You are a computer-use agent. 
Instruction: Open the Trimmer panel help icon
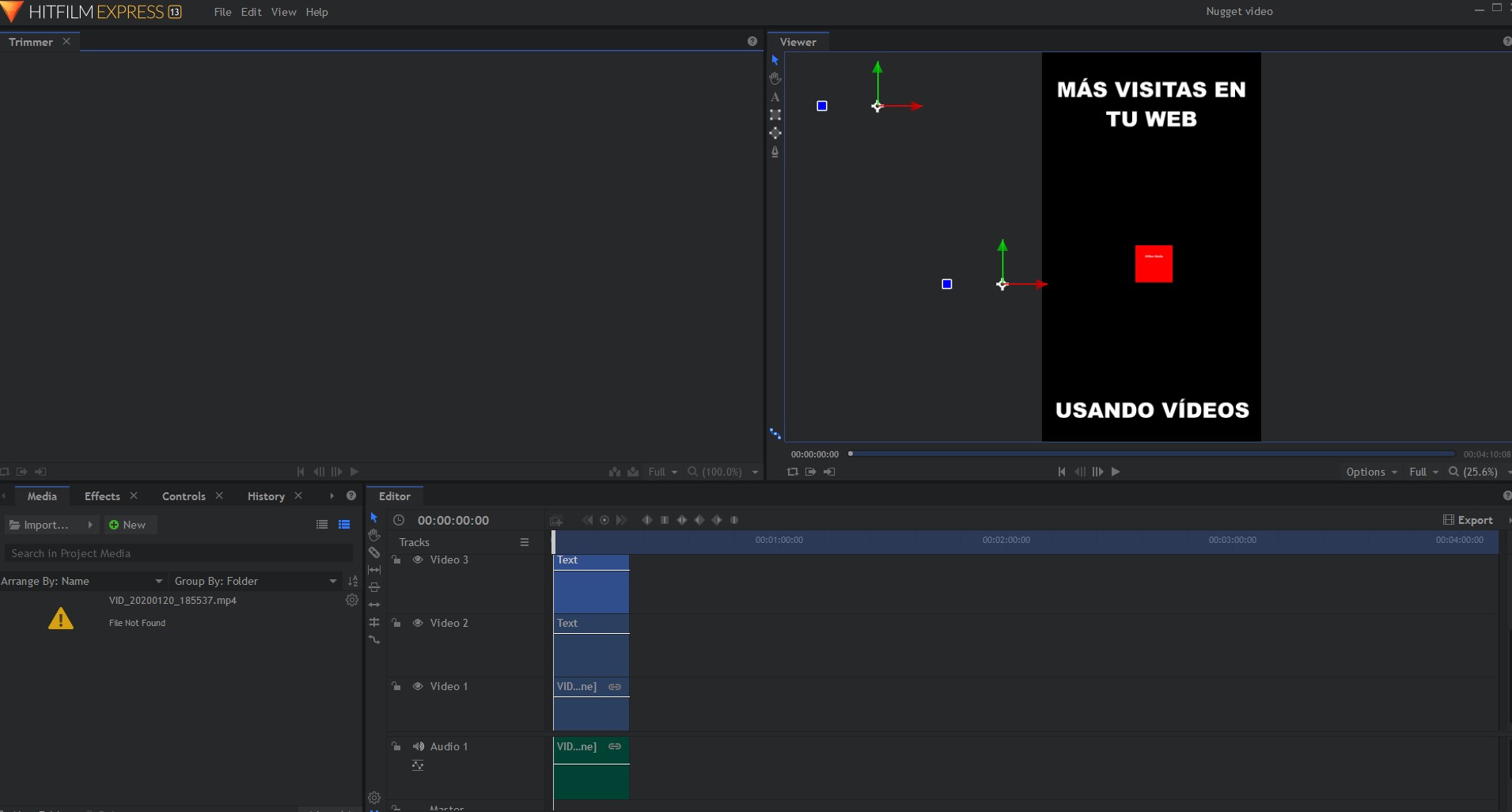(752, 42)
